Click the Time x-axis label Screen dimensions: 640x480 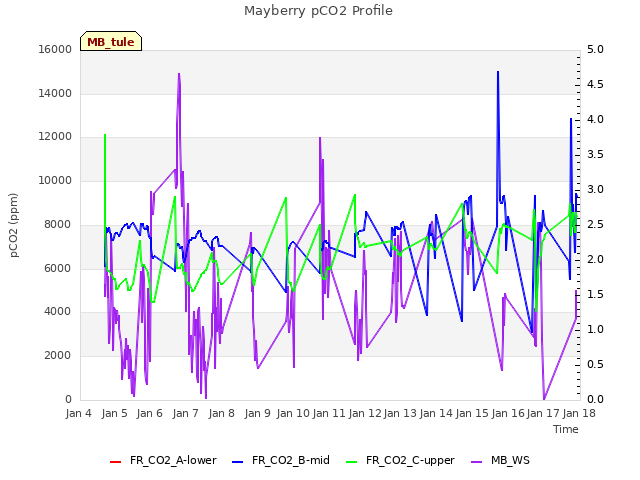click(x=566, y=429)
